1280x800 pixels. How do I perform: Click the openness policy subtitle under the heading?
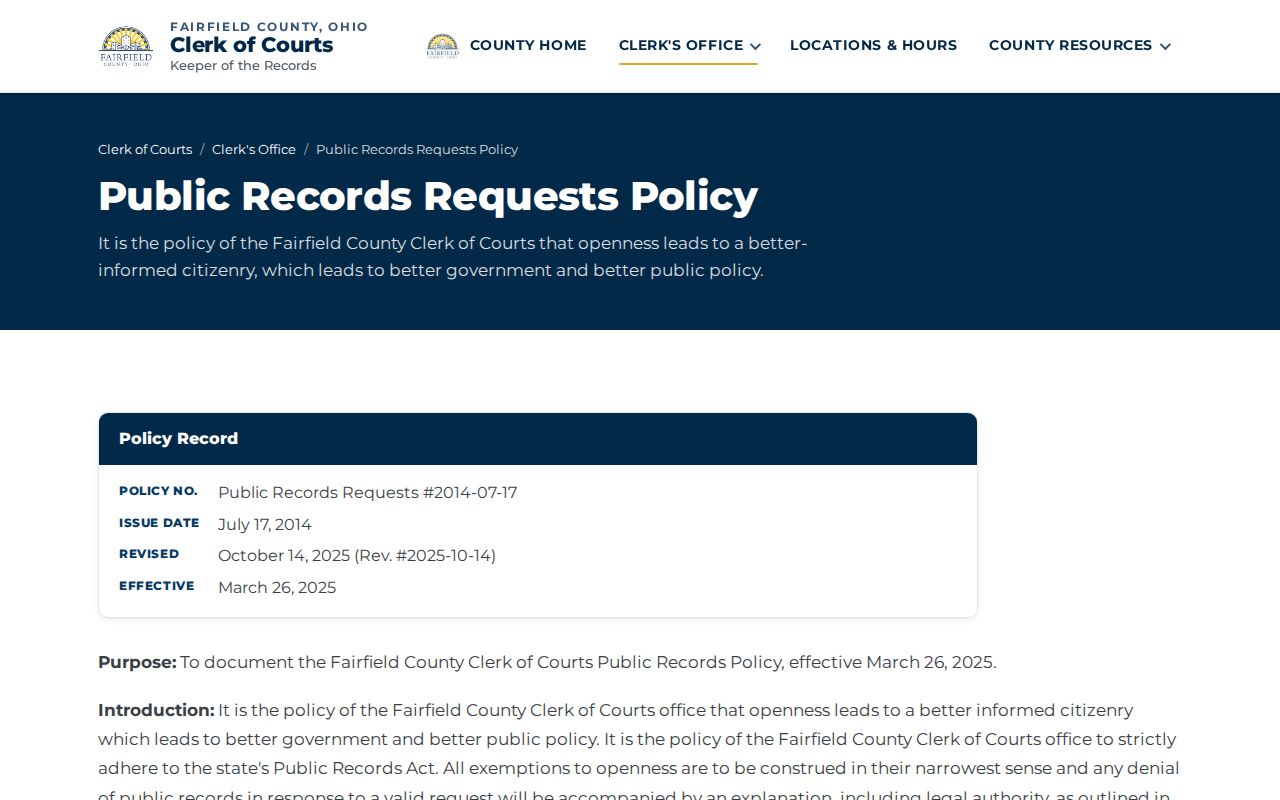tap(452, 257)
